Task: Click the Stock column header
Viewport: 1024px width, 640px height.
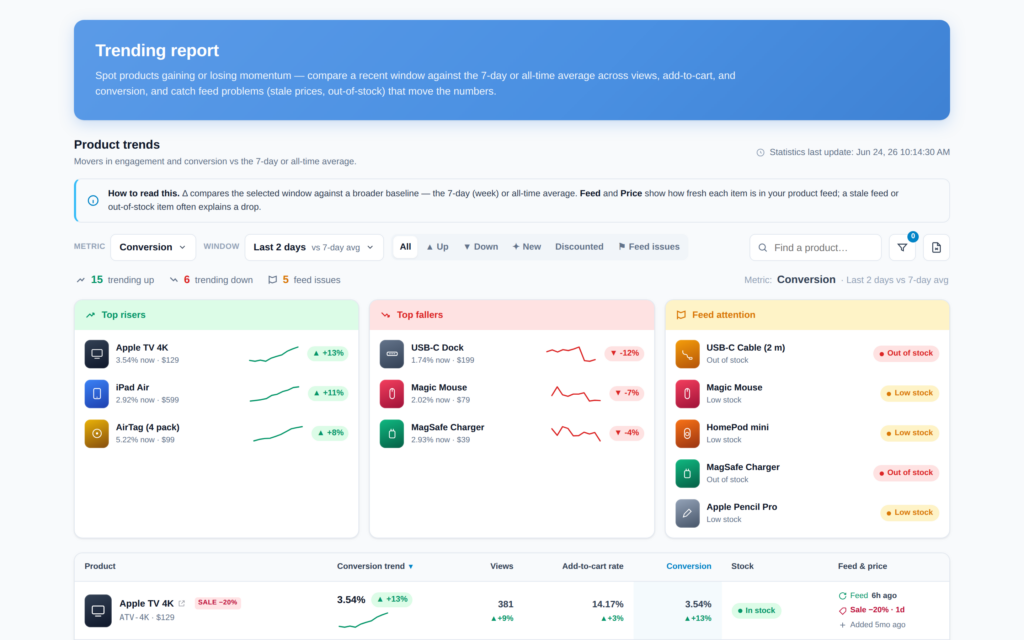Action: point(743,566)
